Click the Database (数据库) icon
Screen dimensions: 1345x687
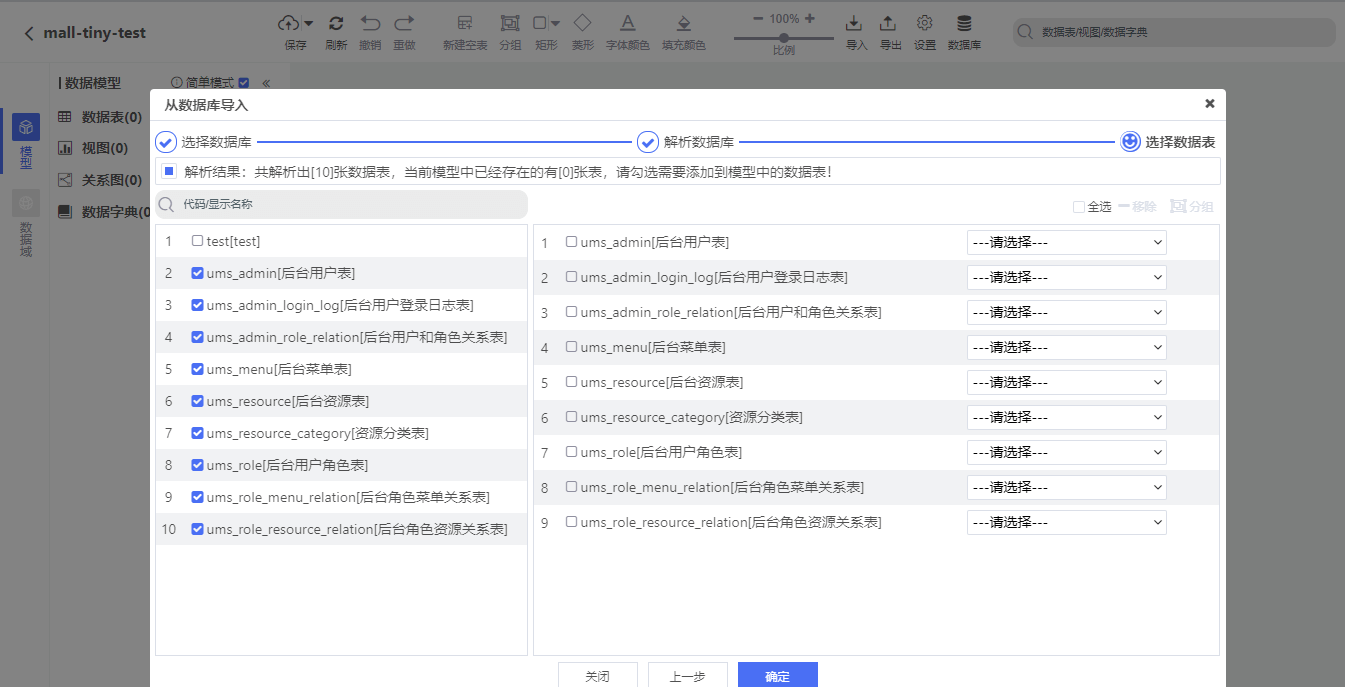[x=964, y=23]
